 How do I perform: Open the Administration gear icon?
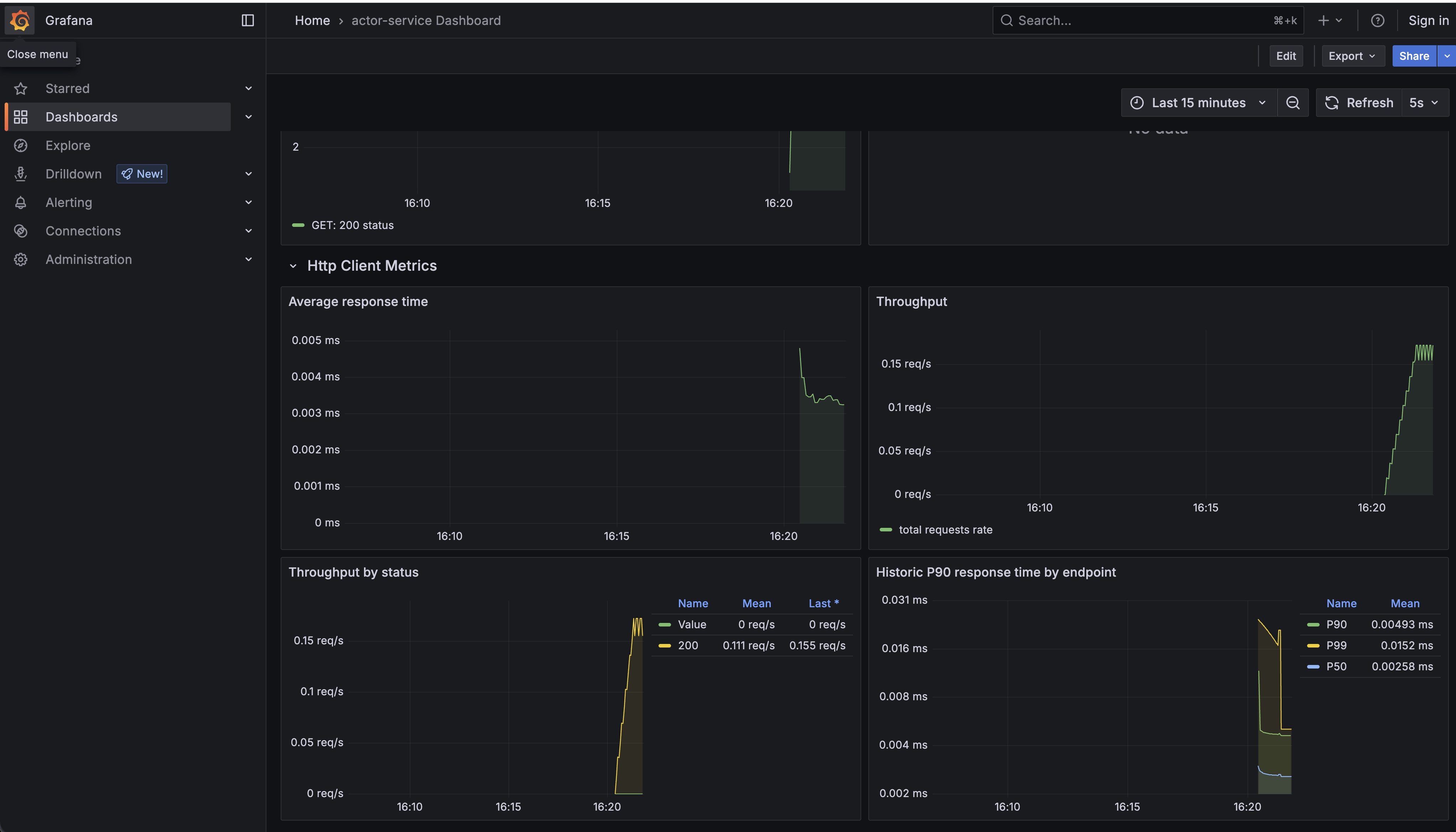21,259
